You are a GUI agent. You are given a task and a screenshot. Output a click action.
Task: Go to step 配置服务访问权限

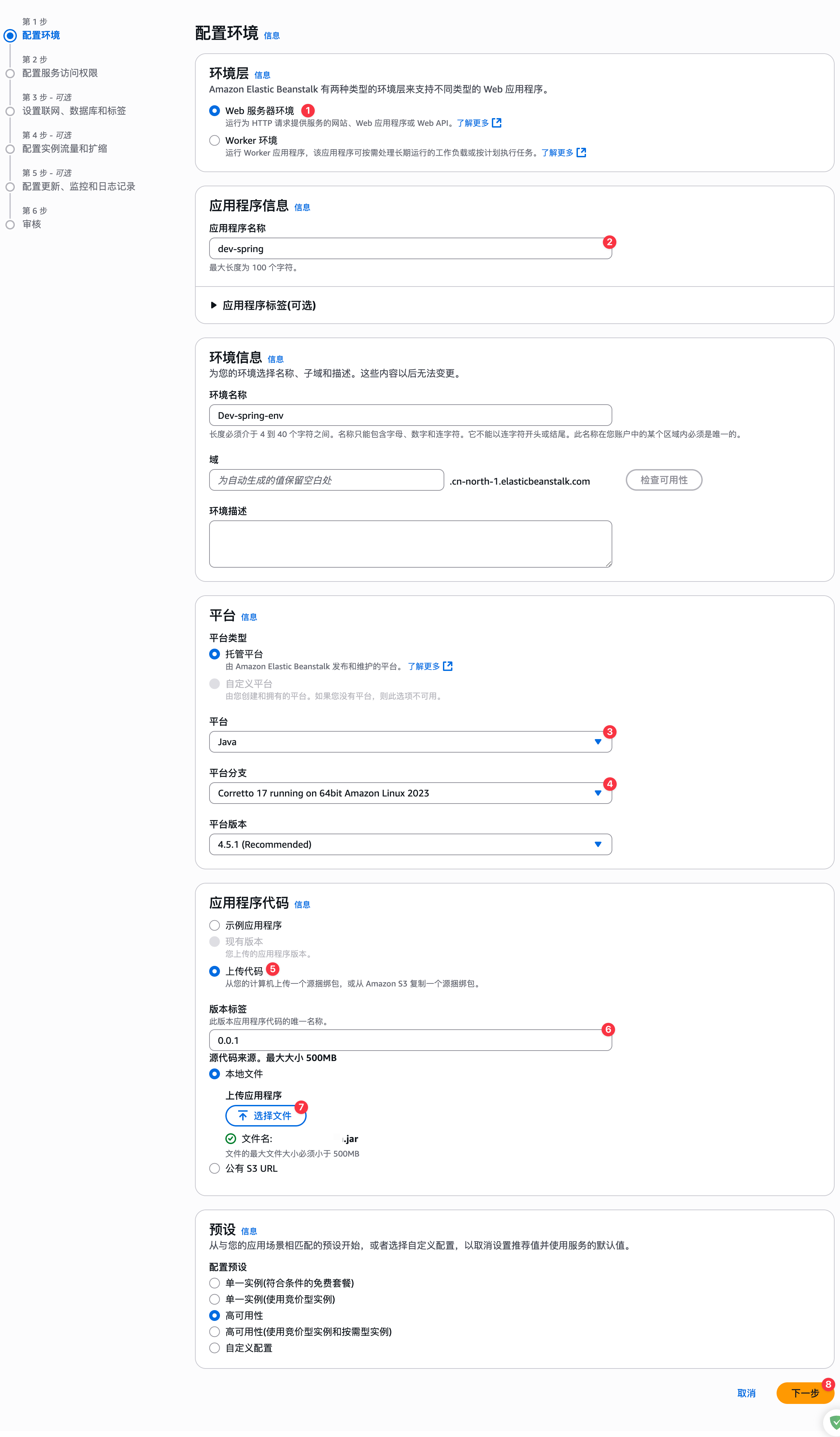(x=60, y=73)
